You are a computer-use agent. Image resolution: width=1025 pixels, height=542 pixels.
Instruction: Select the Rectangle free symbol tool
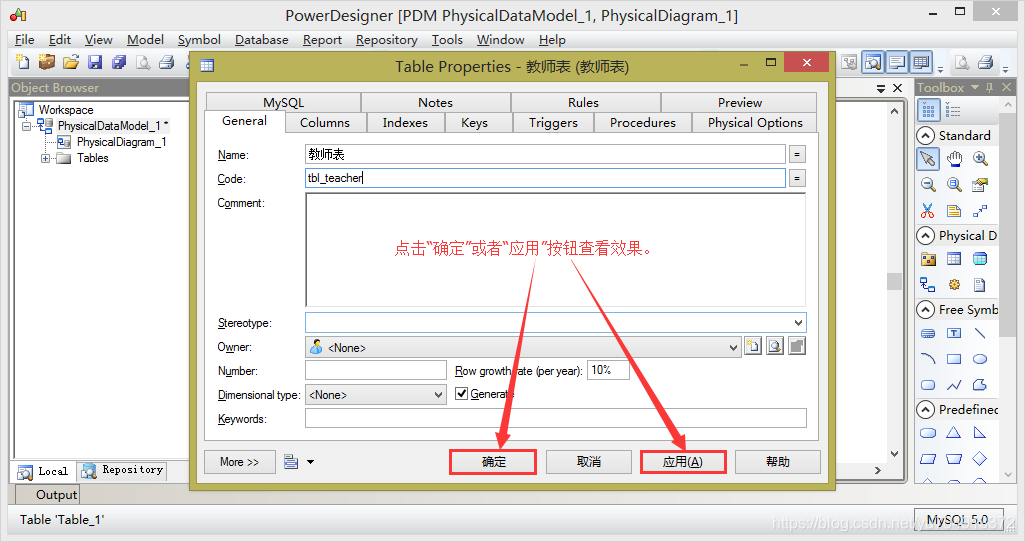(x=954, y=359)
